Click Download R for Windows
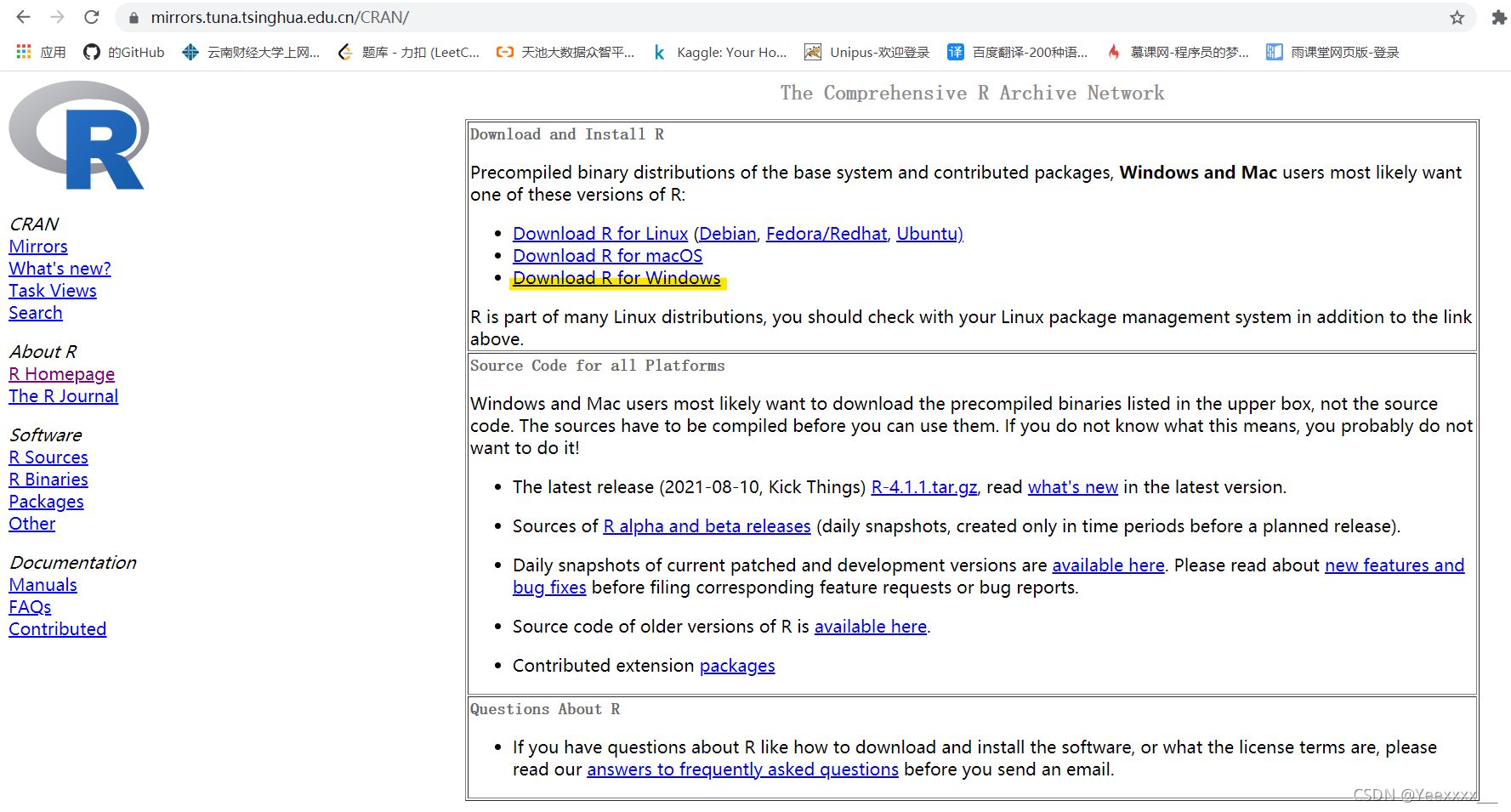Image resolution: width=1511 pixels, height=812 pixels. (616, 278)
